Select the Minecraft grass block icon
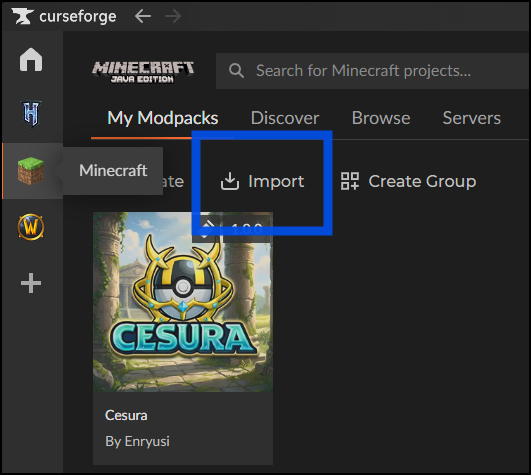 tap(31, 171)
